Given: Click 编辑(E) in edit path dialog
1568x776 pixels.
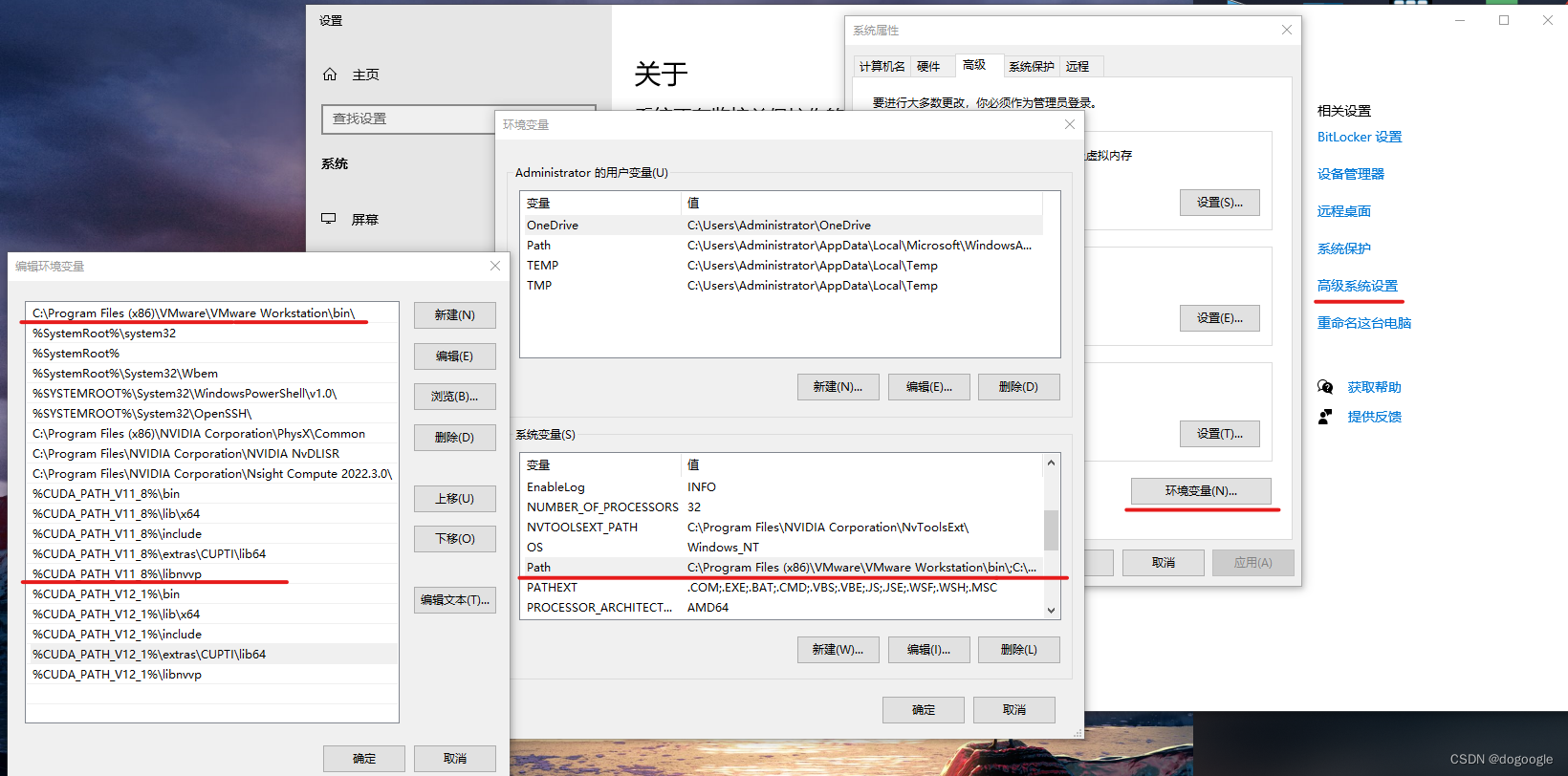Looking at the screenshot, I should (455, 356).
